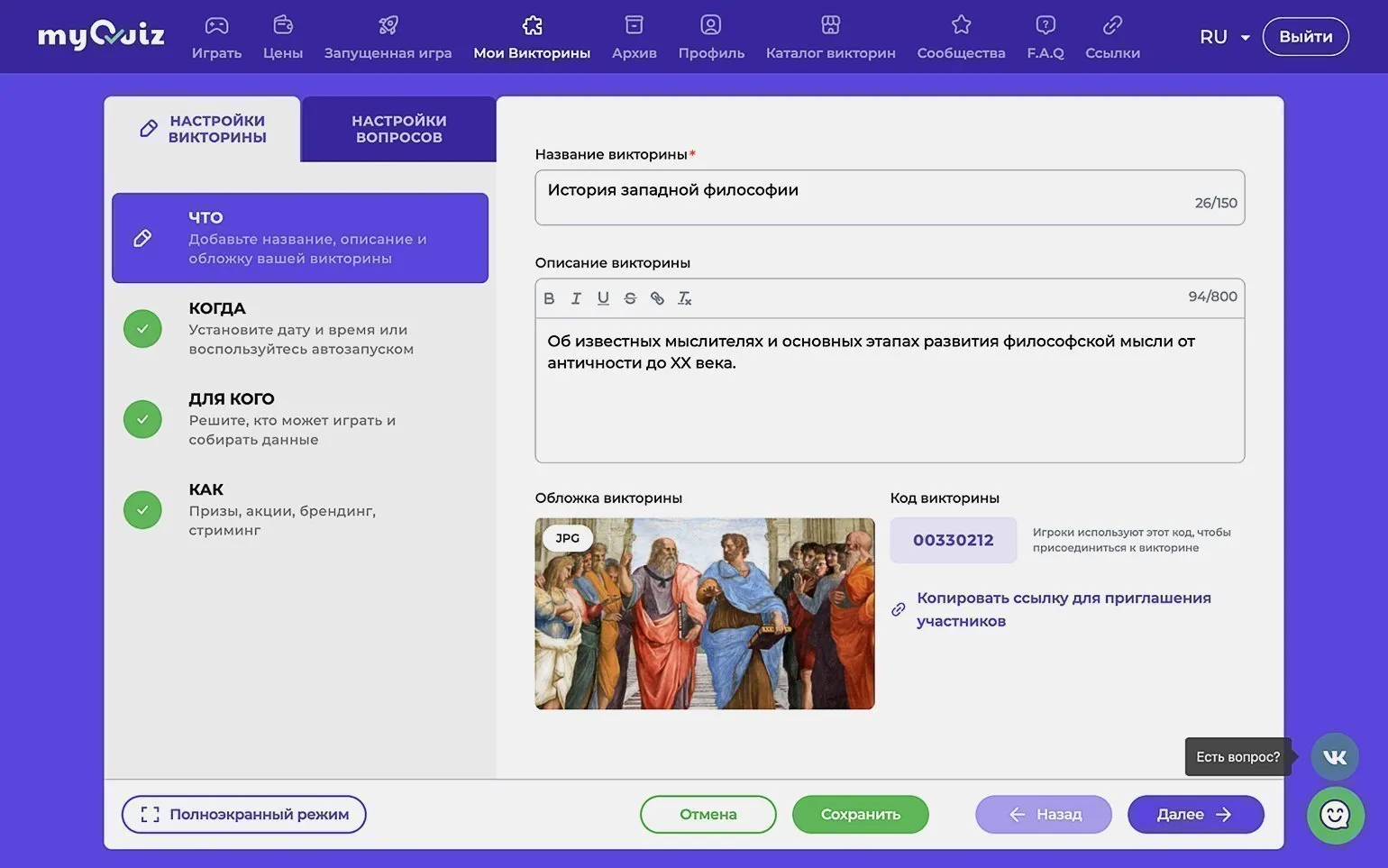
Task: Click the quiz cover image thumbnail
Action: (x=704, y=614)
